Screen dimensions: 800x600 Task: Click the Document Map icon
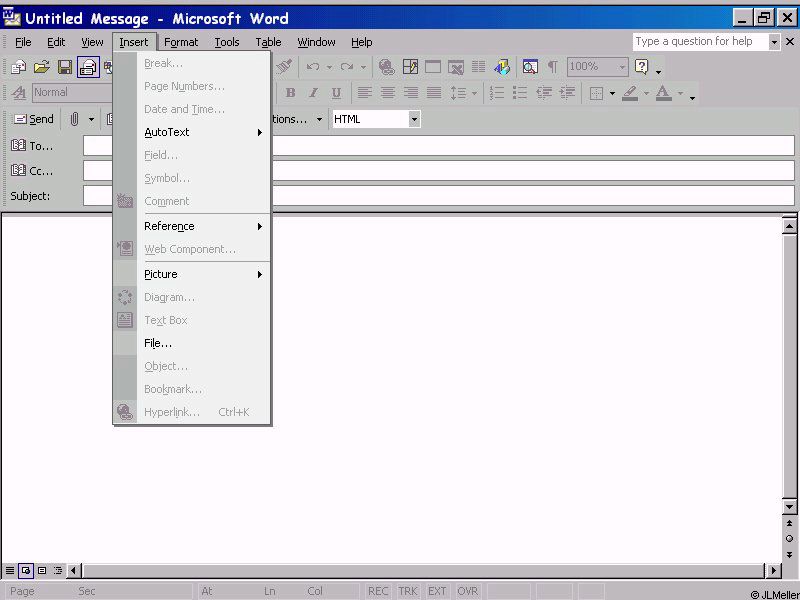click(x=529, y=67)
